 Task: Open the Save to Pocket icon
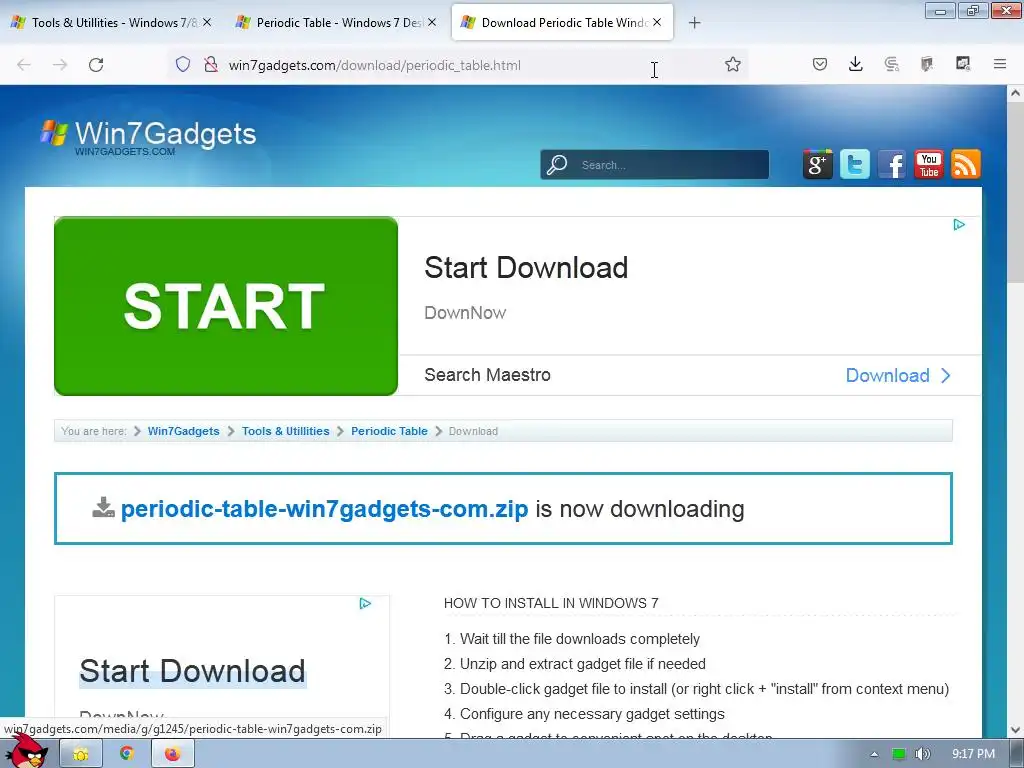tap(820, 64)
